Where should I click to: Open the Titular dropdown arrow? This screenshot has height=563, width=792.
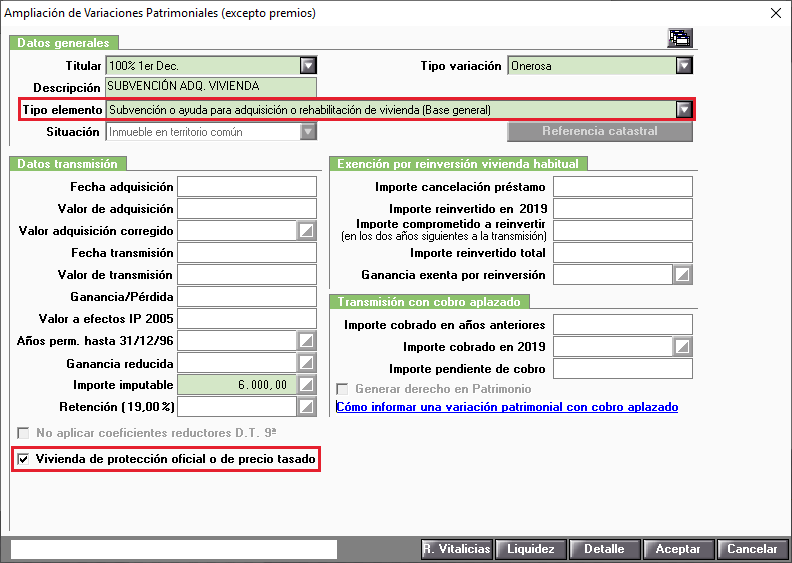click(308, 66)
